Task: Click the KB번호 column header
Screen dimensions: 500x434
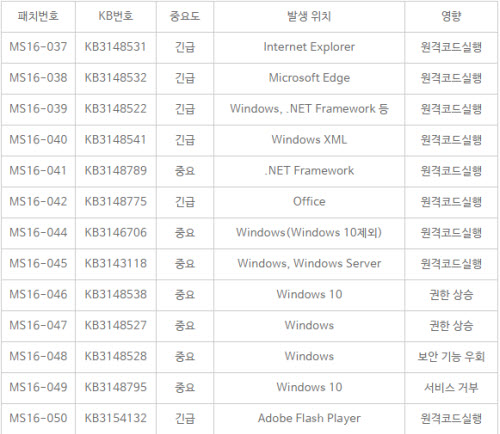Action: (x=116, y=16)
